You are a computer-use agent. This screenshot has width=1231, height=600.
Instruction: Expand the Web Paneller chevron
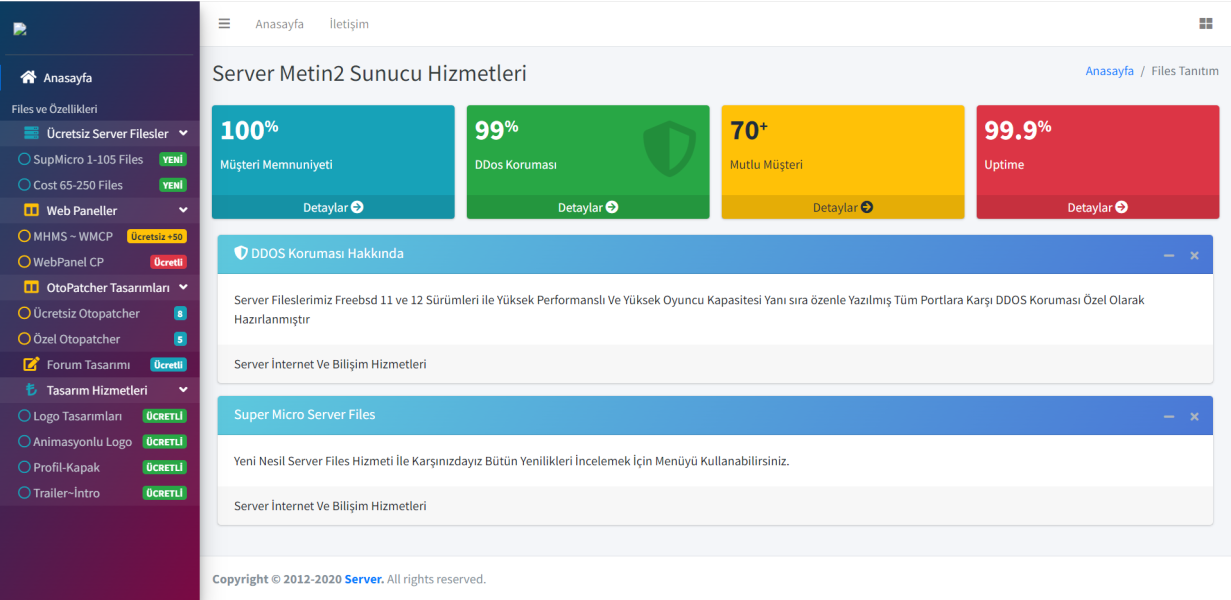[x=183, y=211]
